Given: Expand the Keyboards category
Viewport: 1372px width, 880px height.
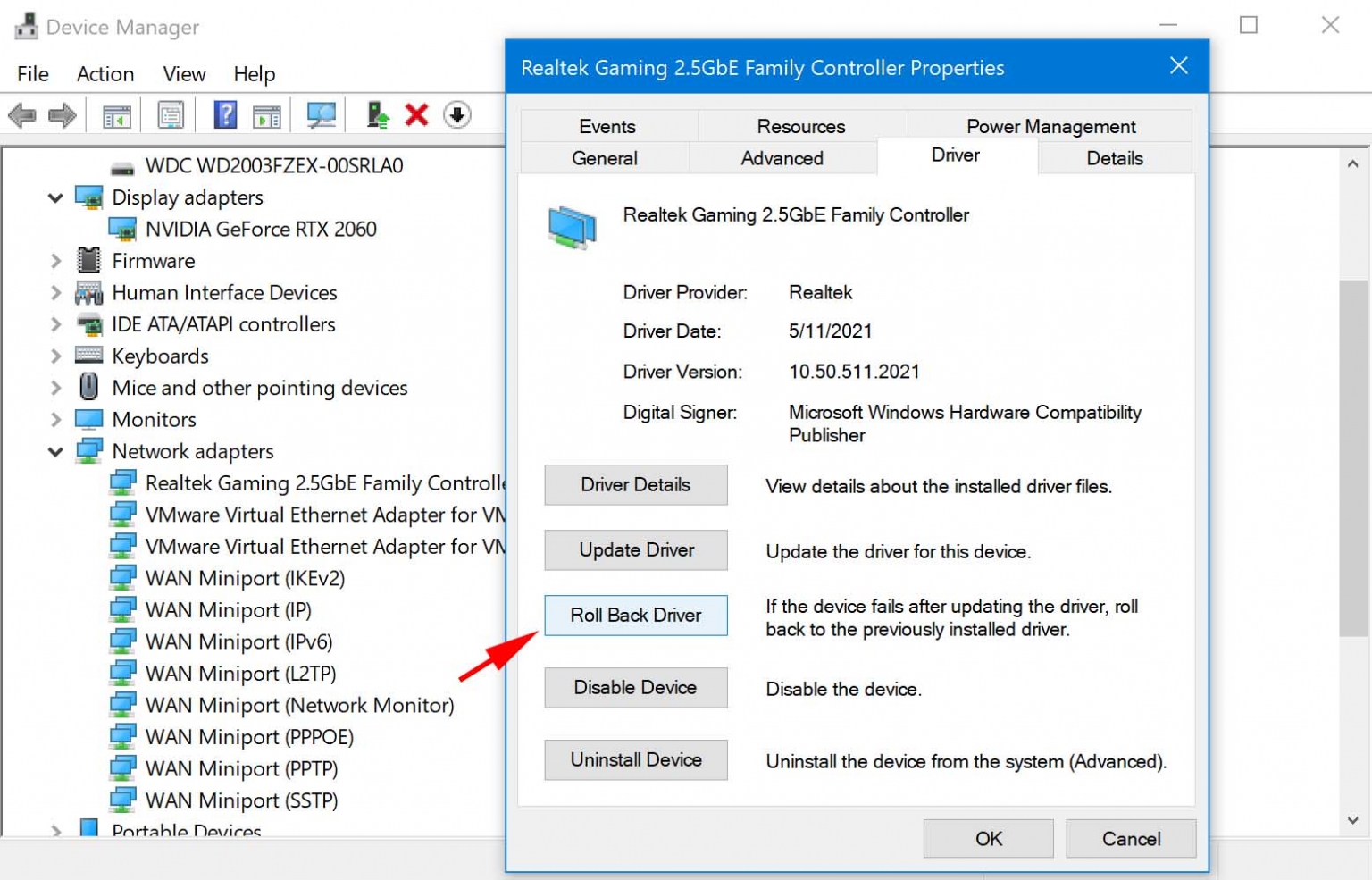Looking at the screenshot, I should [x=55, y=356].
